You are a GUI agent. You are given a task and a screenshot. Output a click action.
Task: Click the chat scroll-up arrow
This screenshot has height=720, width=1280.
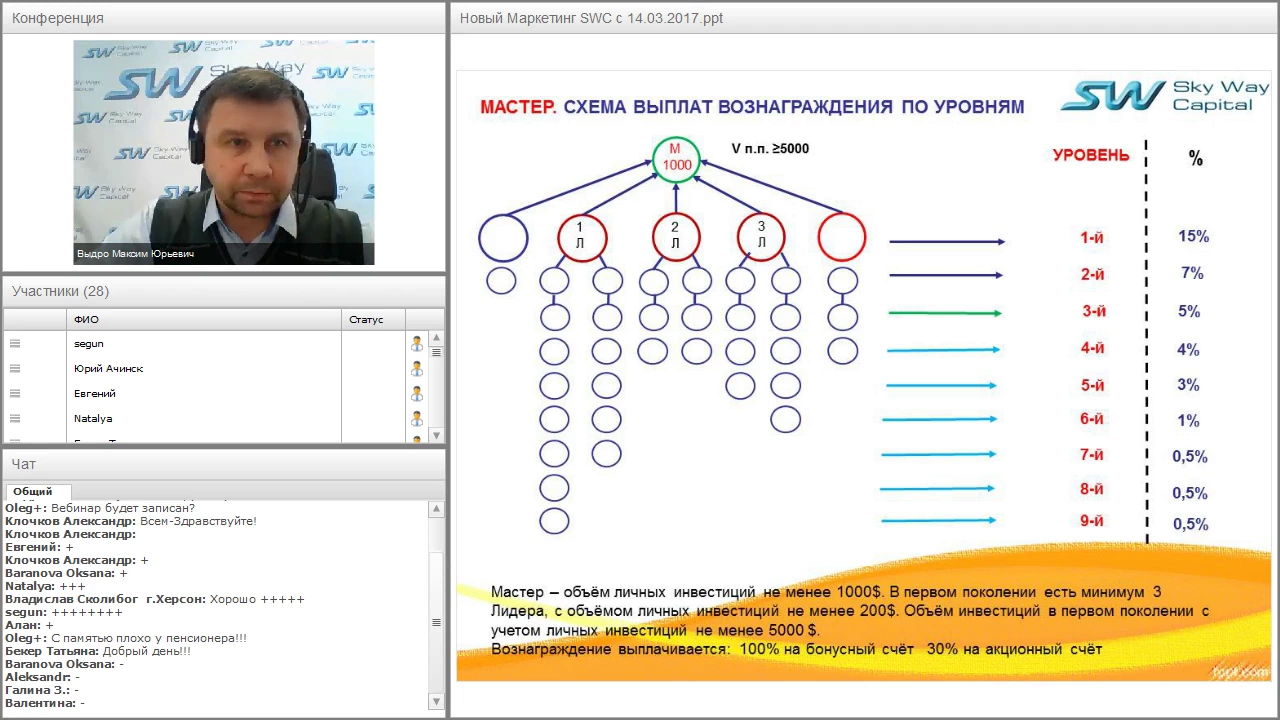point(436,509)
